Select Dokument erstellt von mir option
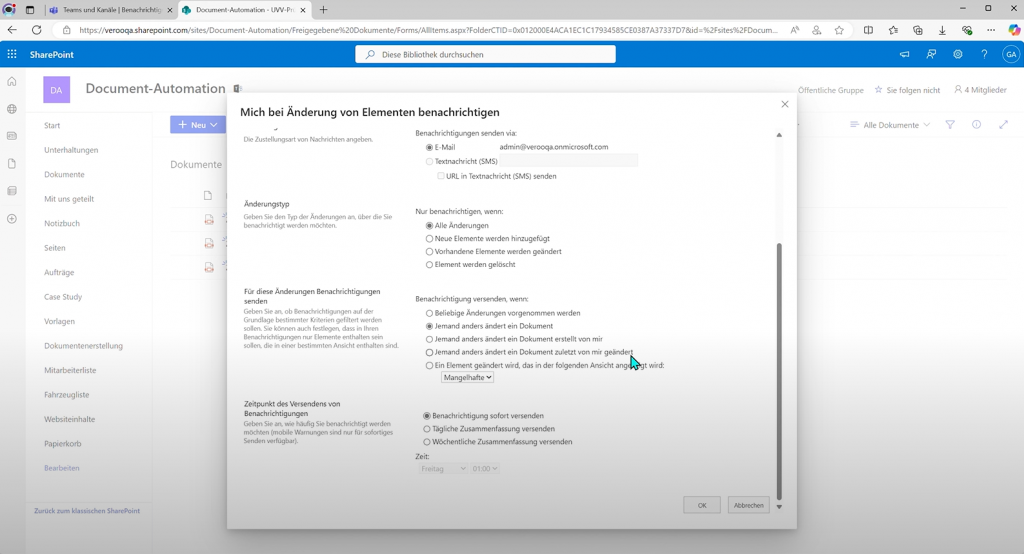The image size is (1024, 554). point(429,339)
